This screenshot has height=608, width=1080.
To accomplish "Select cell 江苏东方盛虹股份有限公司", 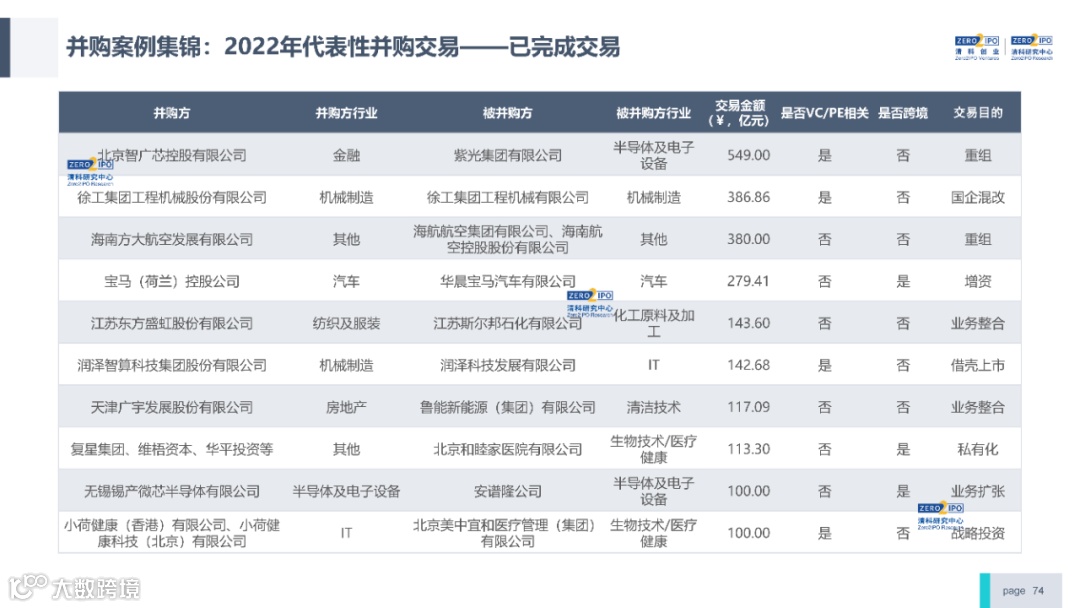I will 172,323.
